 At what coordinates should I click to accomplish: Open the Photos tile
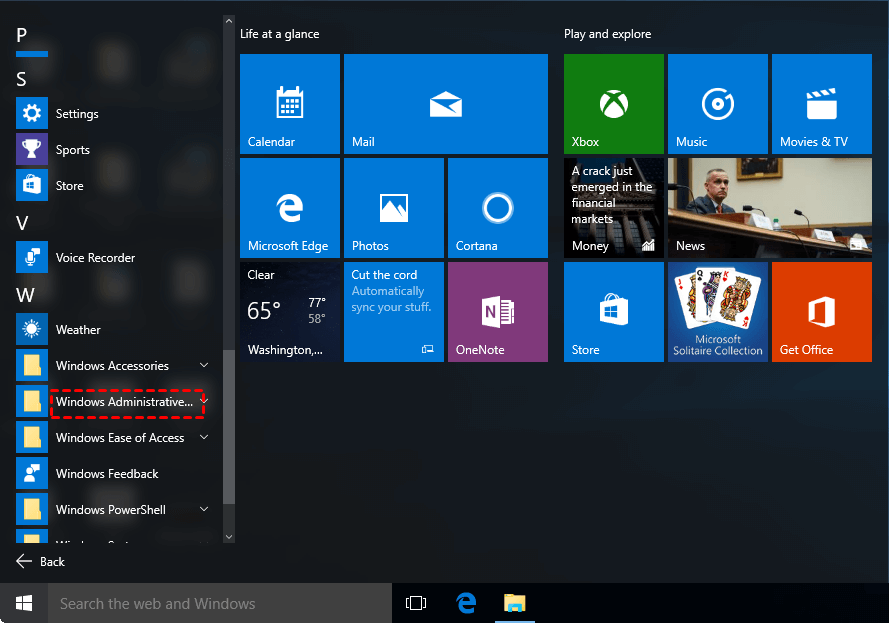[394, 208]
